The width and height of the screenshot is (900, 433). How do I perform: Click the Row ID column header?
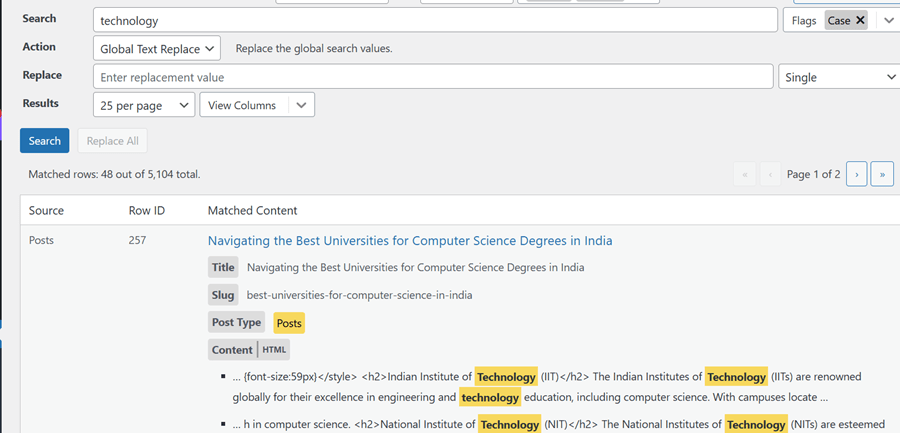[147, 211]
